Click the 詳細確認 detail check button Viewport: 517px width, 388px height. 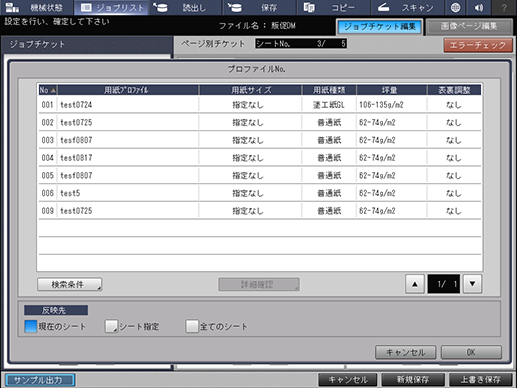(259, 284)
